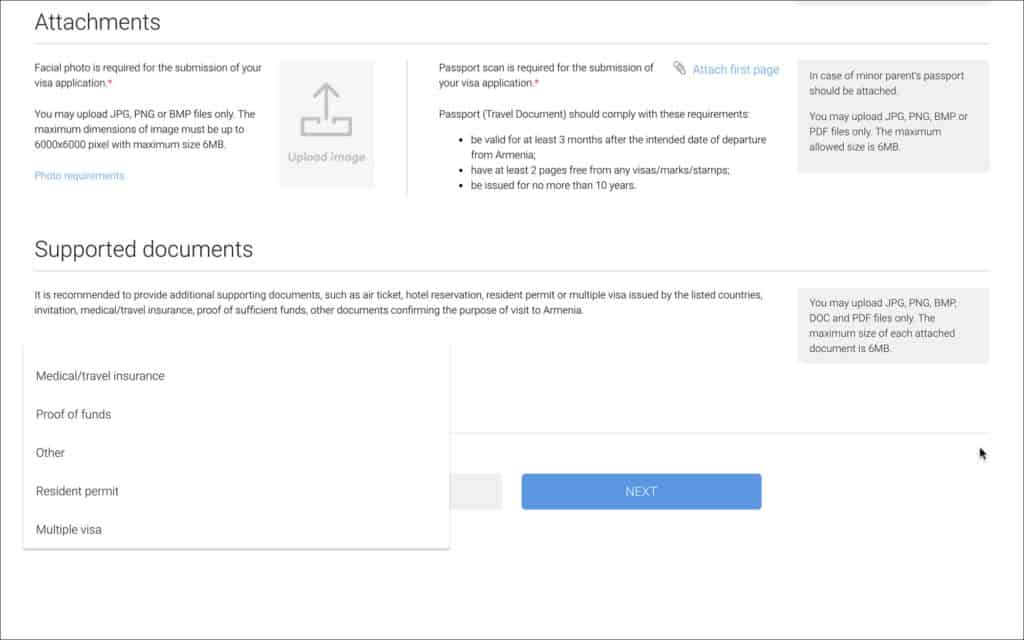Click the 'It is recommended to provide' paragraph
The width and height of the screenshot is (1024, 640).
point(398,302)
